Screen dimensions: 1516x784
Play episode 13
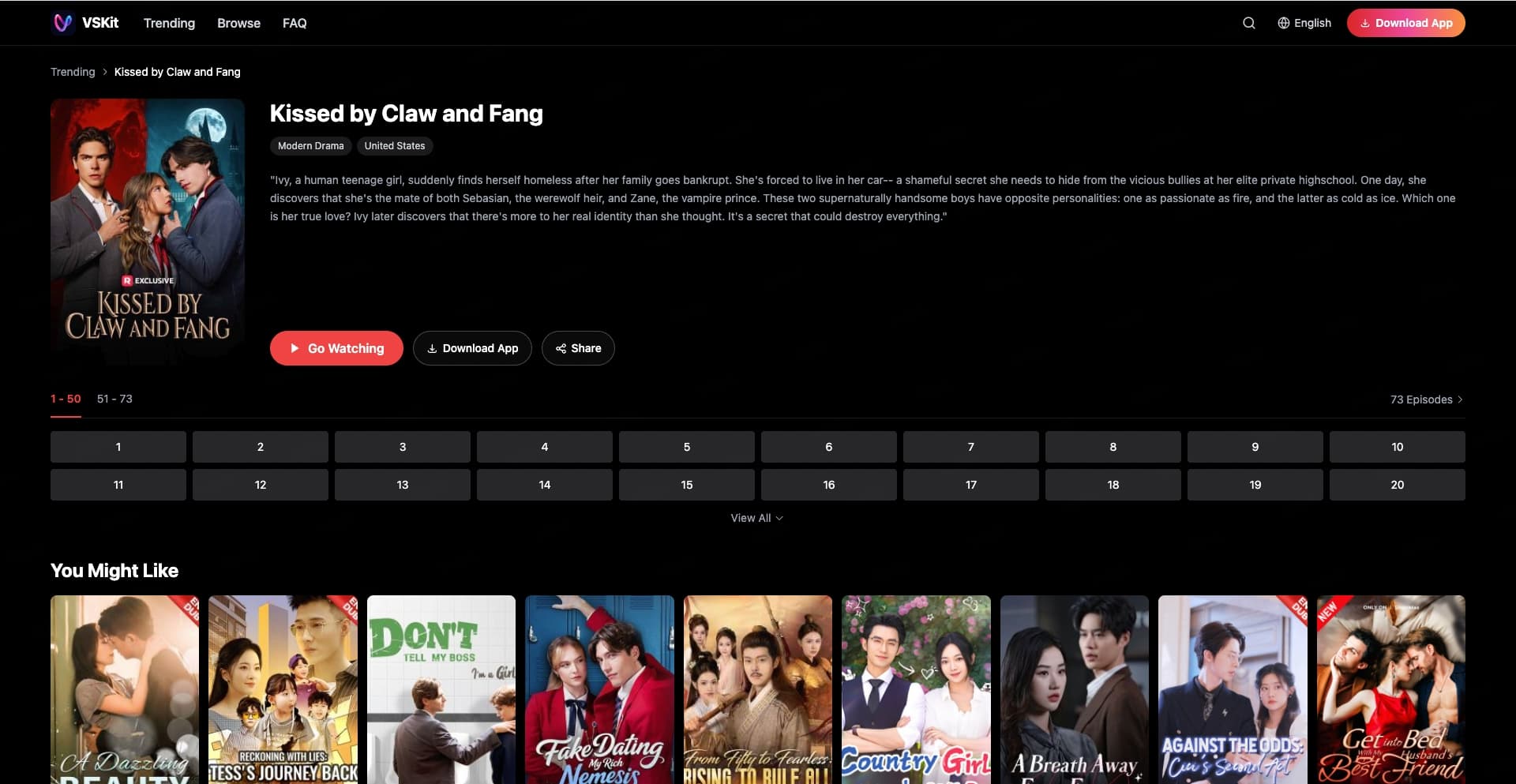pos(403,485)
